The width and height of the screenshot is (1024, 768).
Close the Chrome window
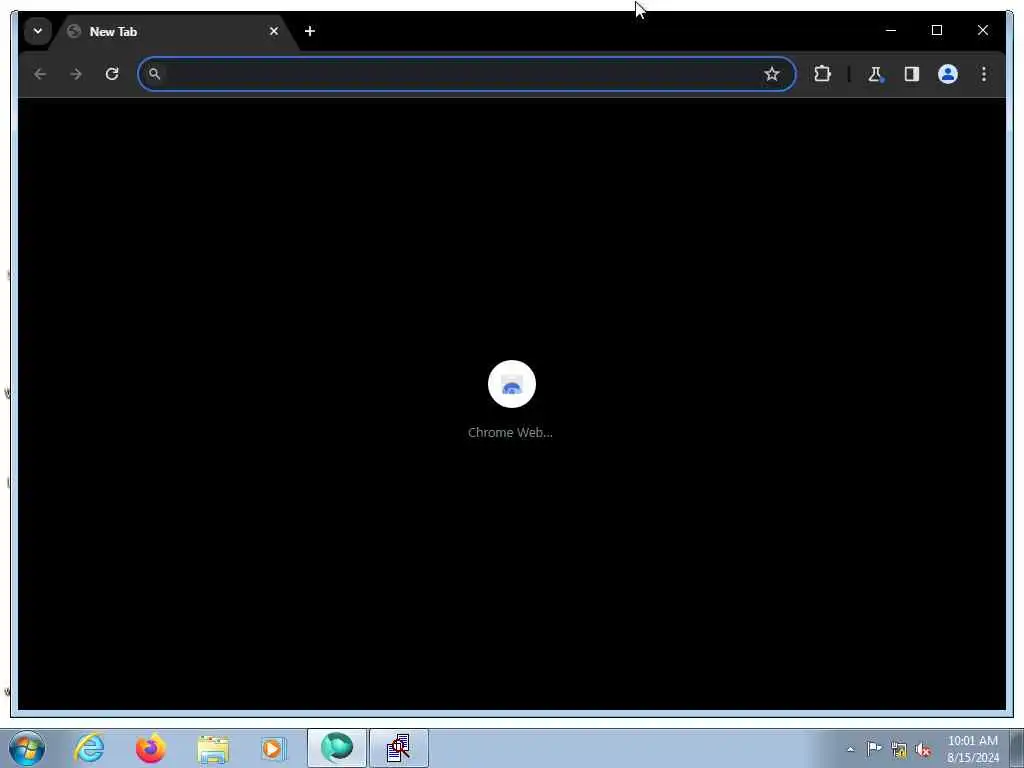982,30
